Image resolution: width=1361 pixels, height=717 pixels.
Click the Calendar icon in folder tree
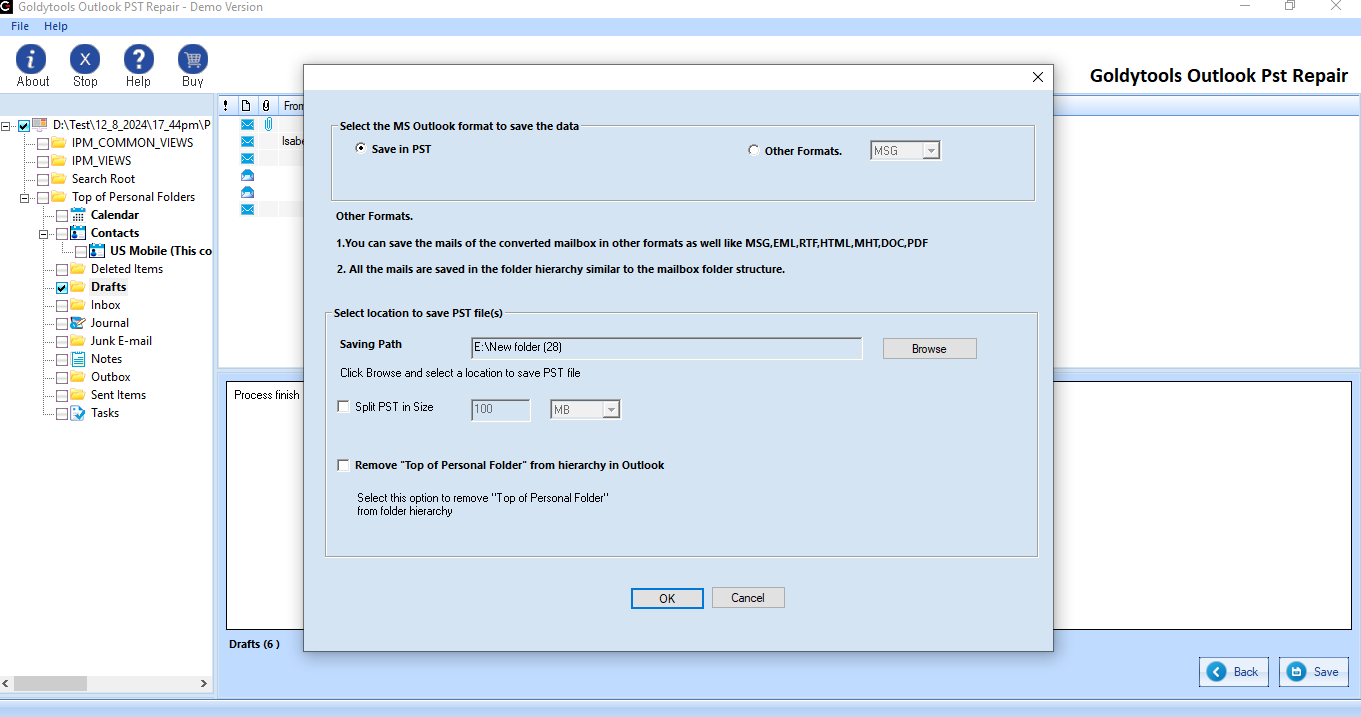78,215
